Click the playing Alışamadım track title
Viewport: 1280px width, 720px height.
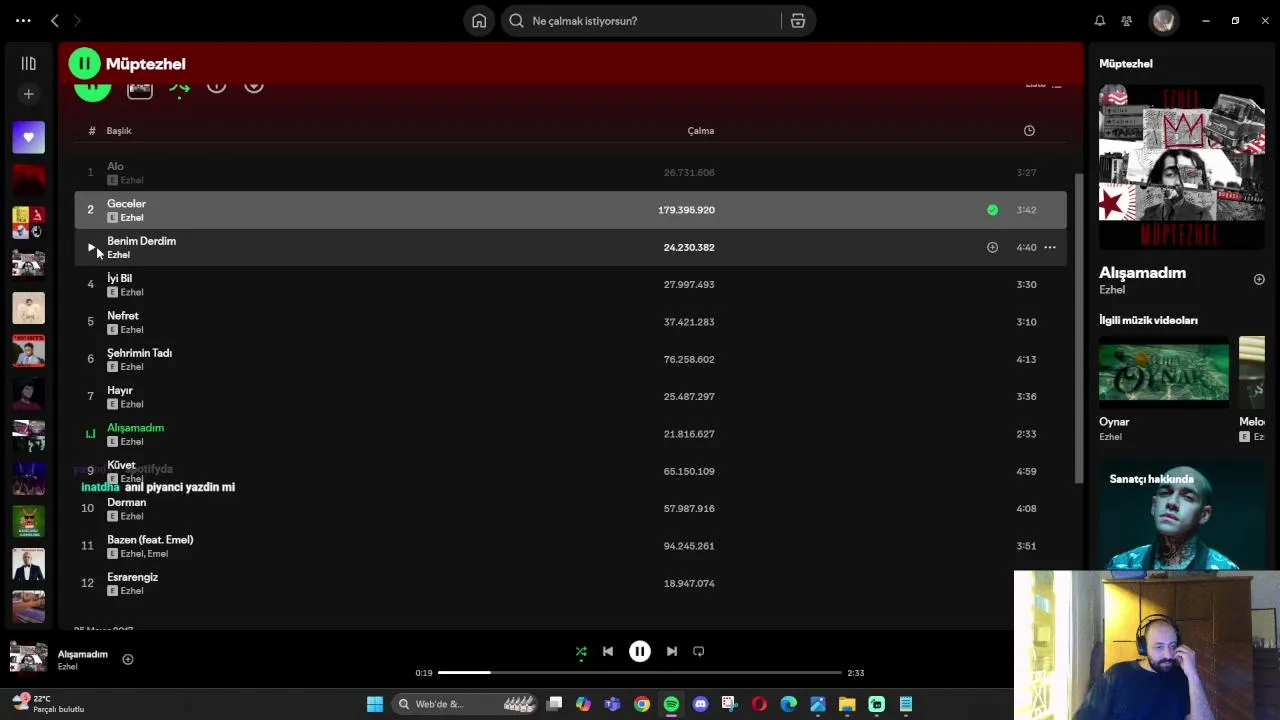coord(135,428)
